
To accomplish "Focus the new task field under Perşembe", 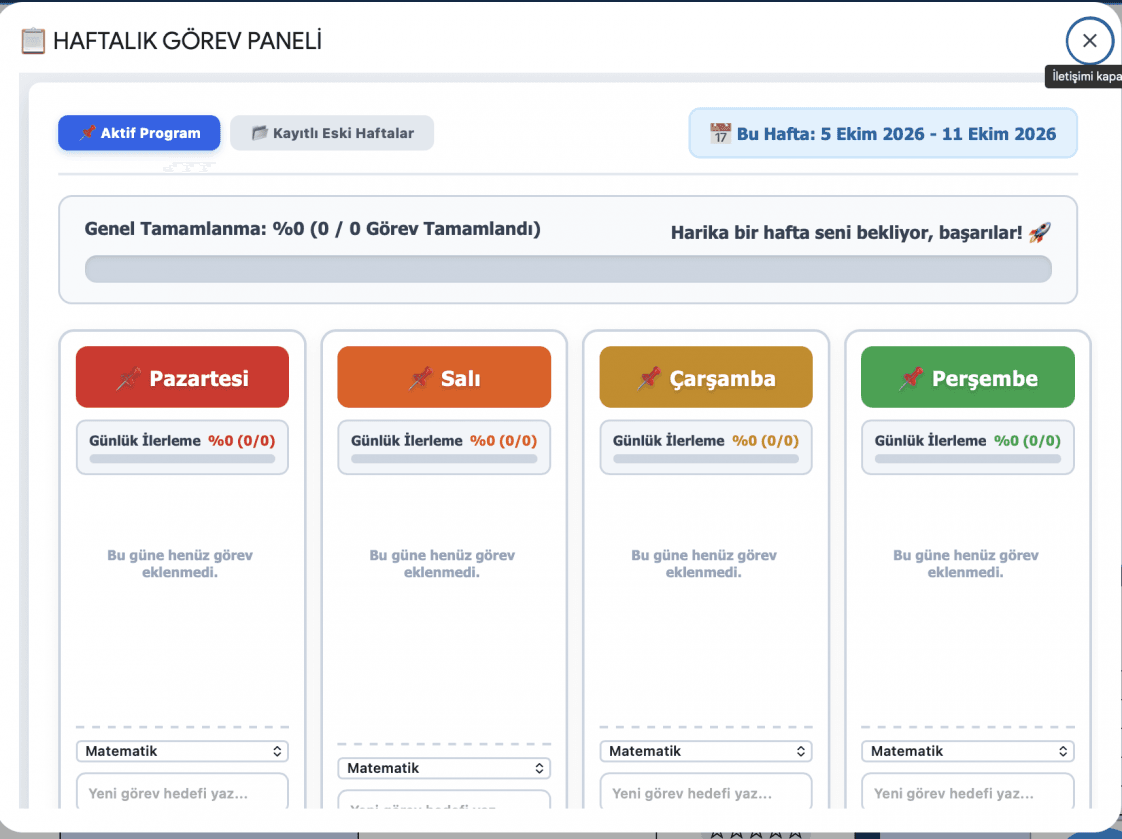I will pos(968,792).
